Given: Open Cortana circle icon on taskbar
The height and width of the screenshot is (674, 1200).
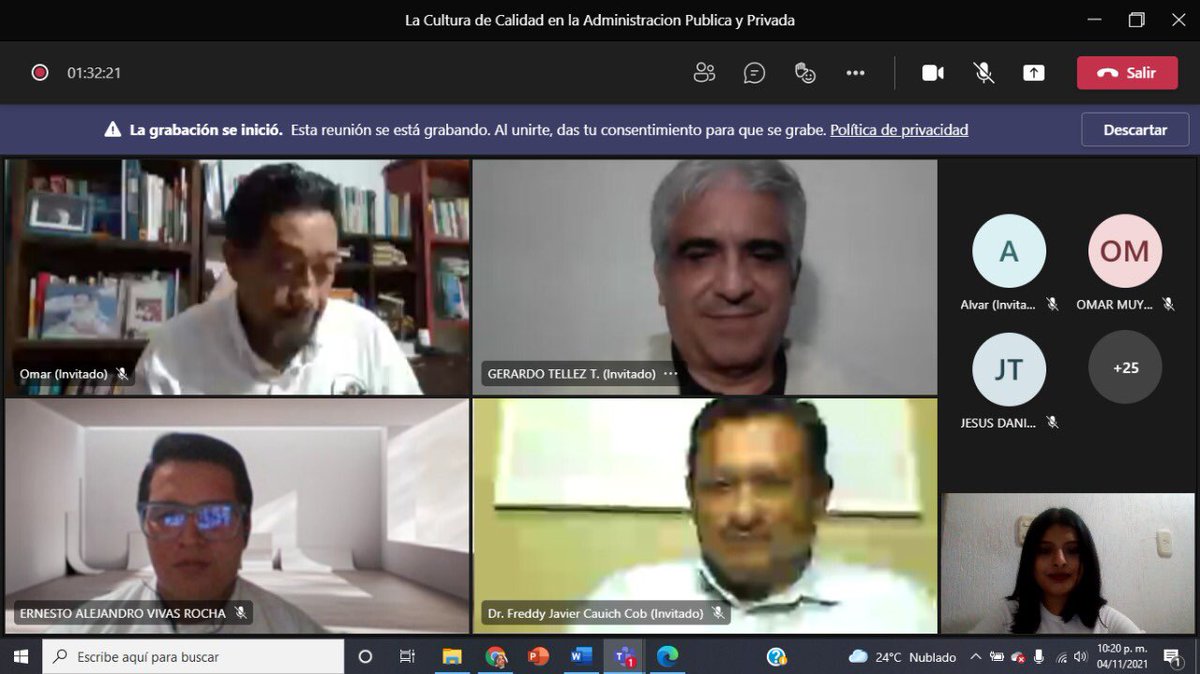Looking at the screenshot, I should click(365, 656).
